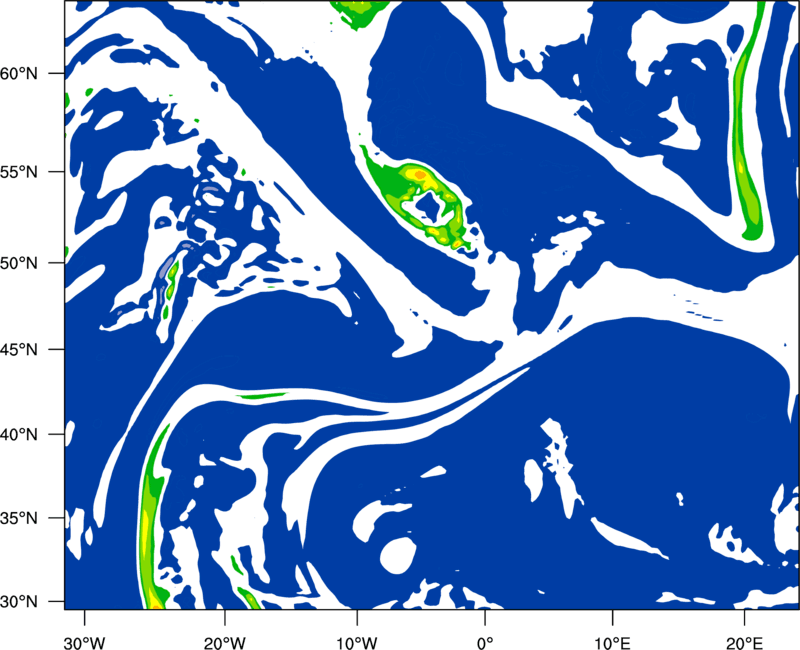Click the 60°N latitude label
Screen dimensions: 800x650
(18, 74)
